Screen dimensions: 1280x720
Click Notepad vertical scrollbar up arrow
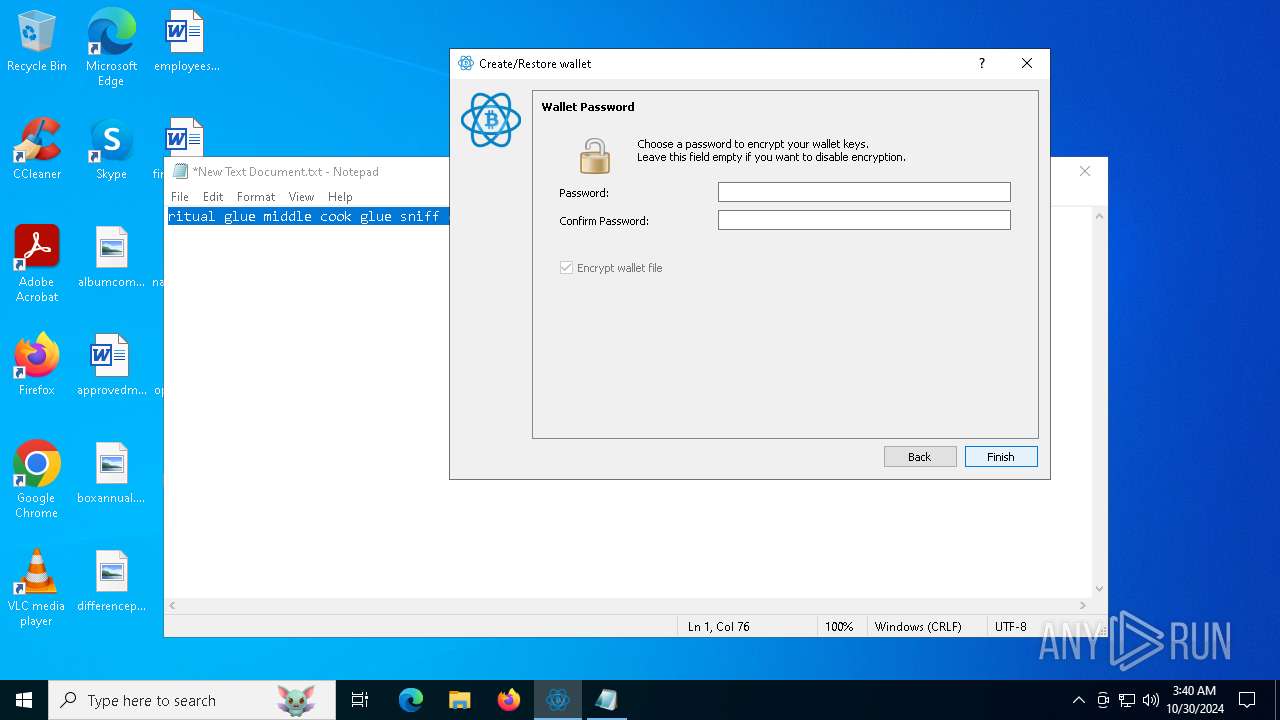click(1099, 216)
